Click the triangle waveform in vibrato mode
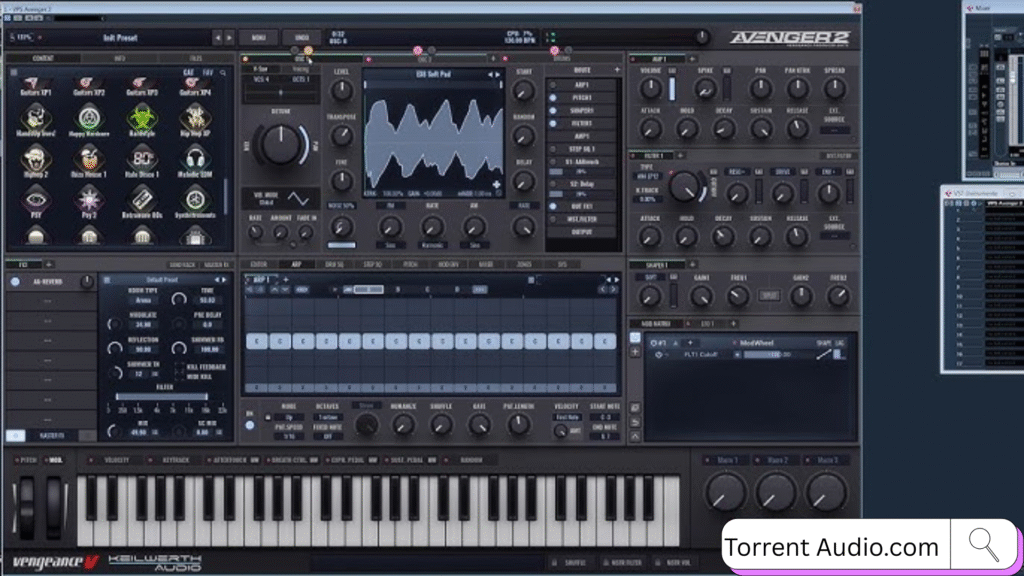 (298, 198)
